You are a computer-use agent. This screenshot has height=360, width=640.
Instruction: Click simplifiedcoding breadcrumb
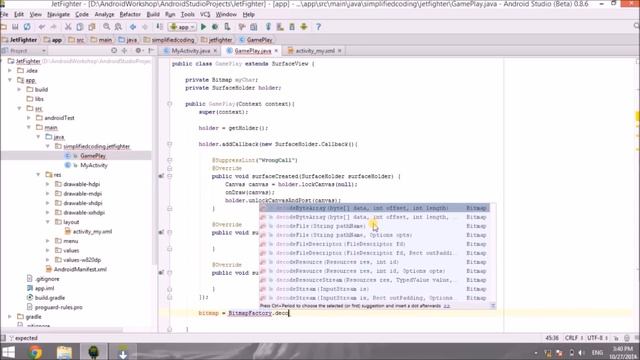coord(172,40)
